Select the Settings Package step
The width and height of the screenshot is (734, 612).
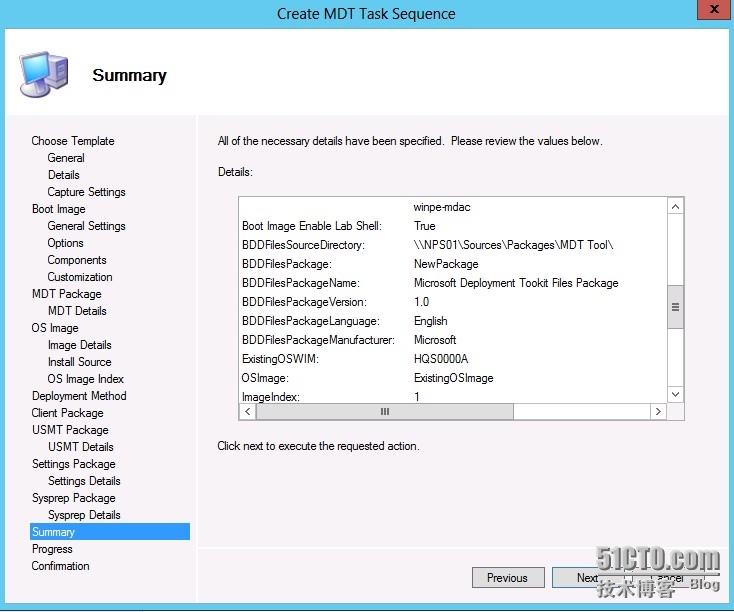point(73,464)
